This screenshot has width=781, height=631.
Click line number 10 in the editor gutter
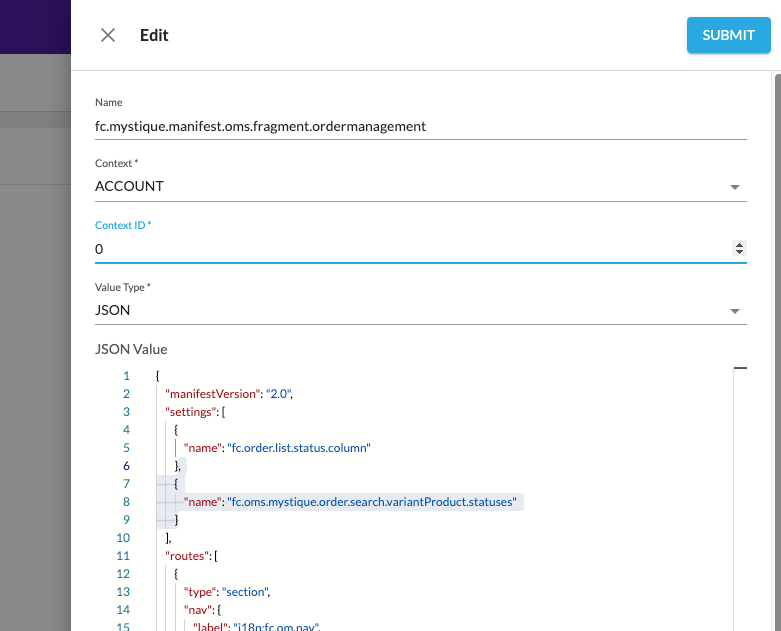point(123,538)
